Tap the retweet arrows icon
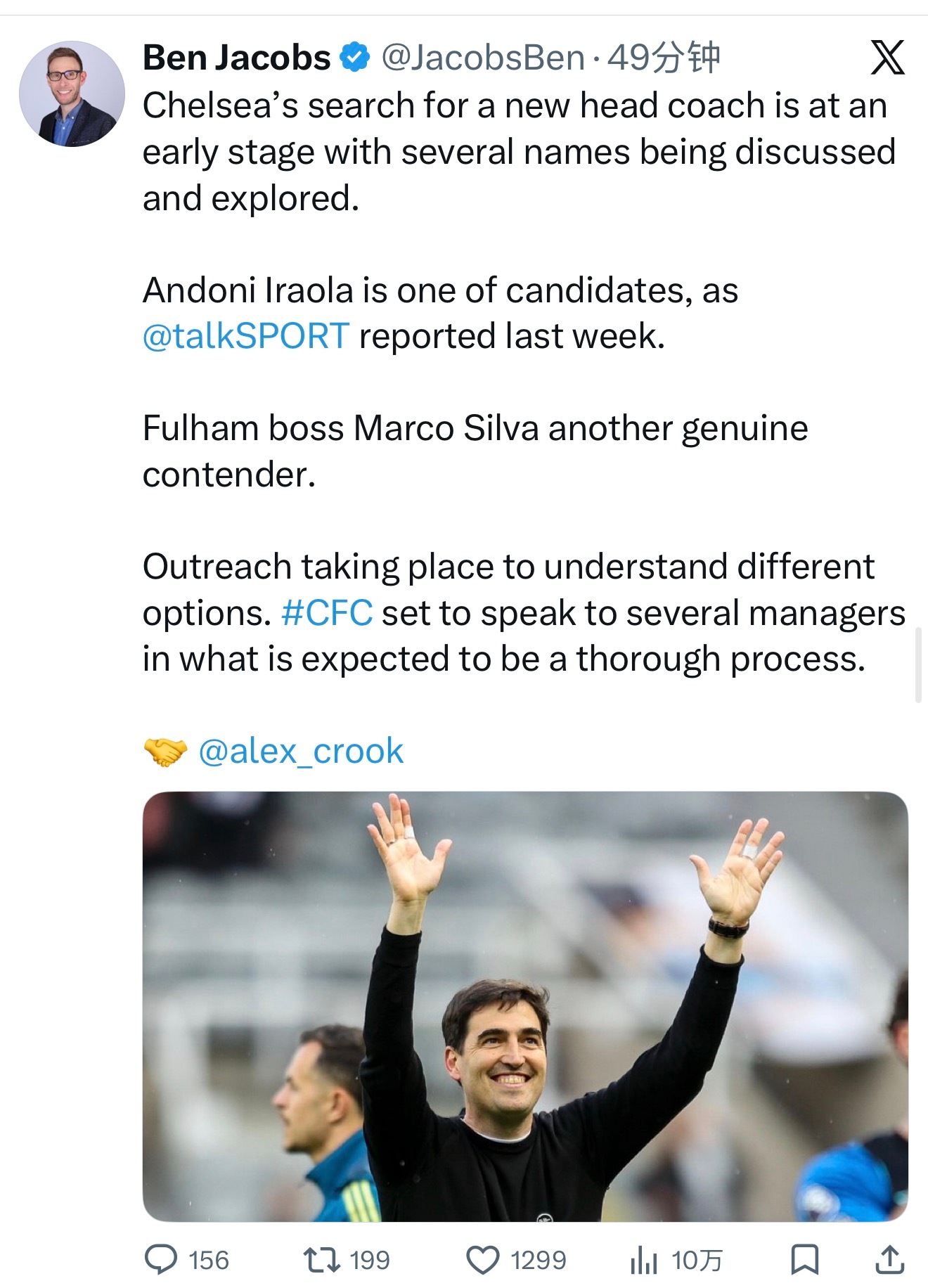 pyautogui.click(x=321, y=1260)
